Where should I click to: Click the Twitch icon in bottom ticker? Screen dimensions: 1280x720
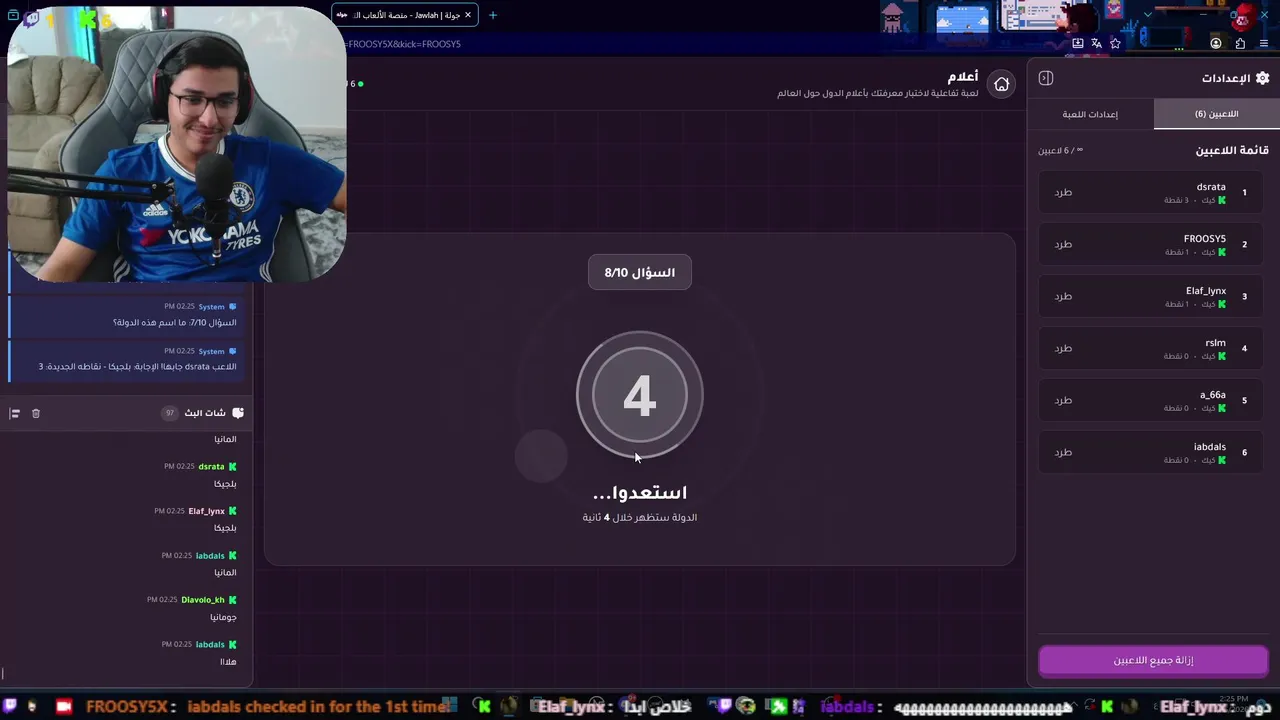click(11, 706)
